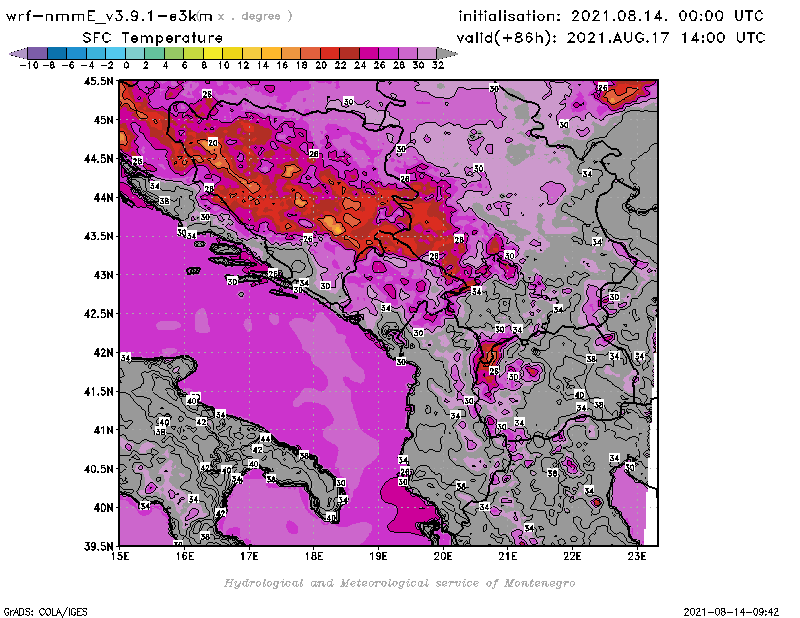Image resolution: width=800 pixels, height=618 pixels.
Task: Click the '18E' longitude axis label
Action: 314,556
